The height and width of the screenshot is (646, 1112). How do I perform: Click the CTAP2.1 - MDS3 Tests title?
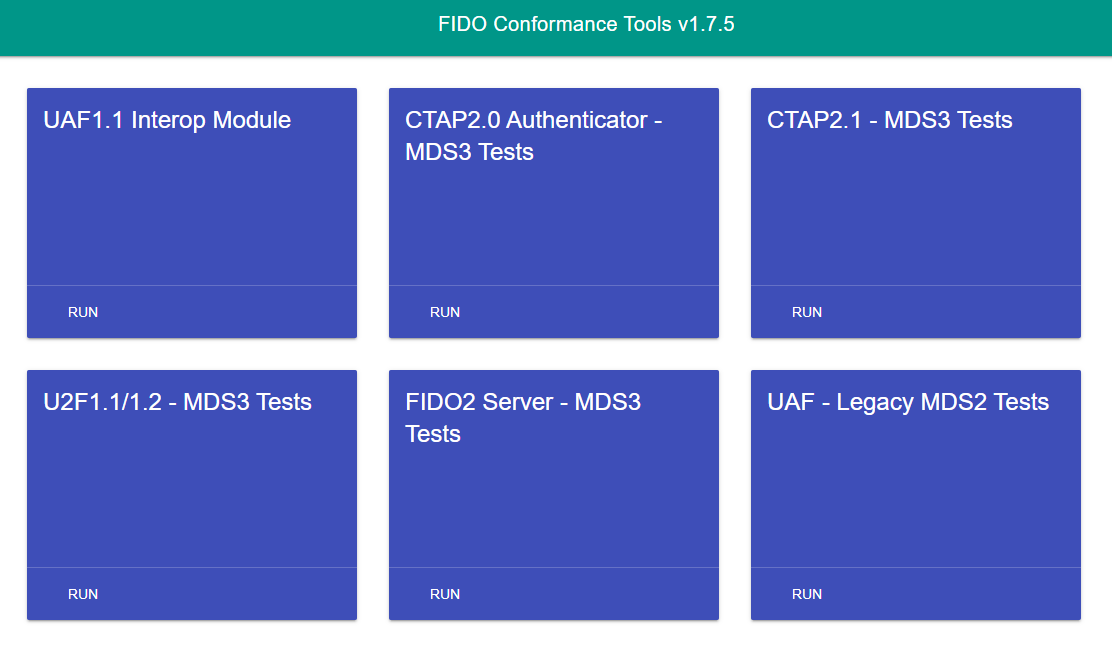889,120
